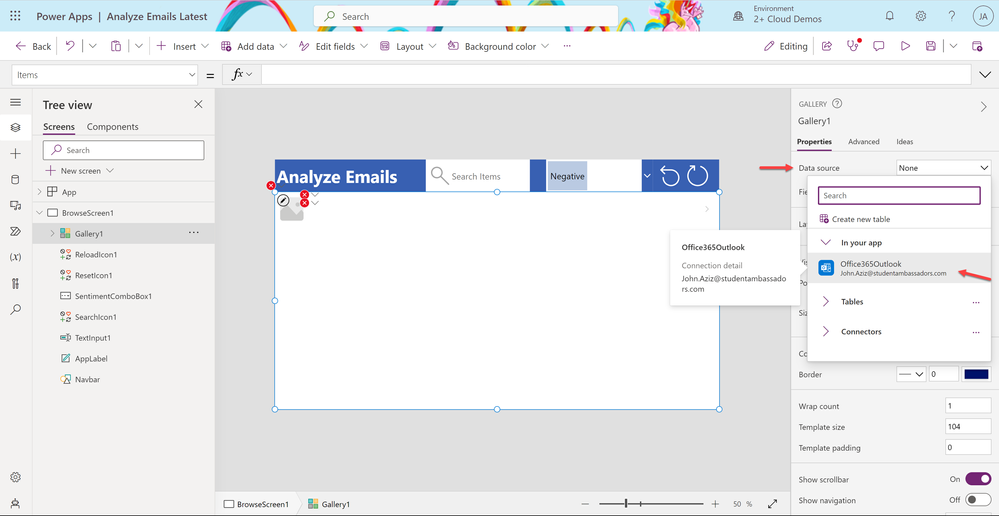Collapse the In your app section
This screenshot has height=516, width=999.
coord(826,243)
